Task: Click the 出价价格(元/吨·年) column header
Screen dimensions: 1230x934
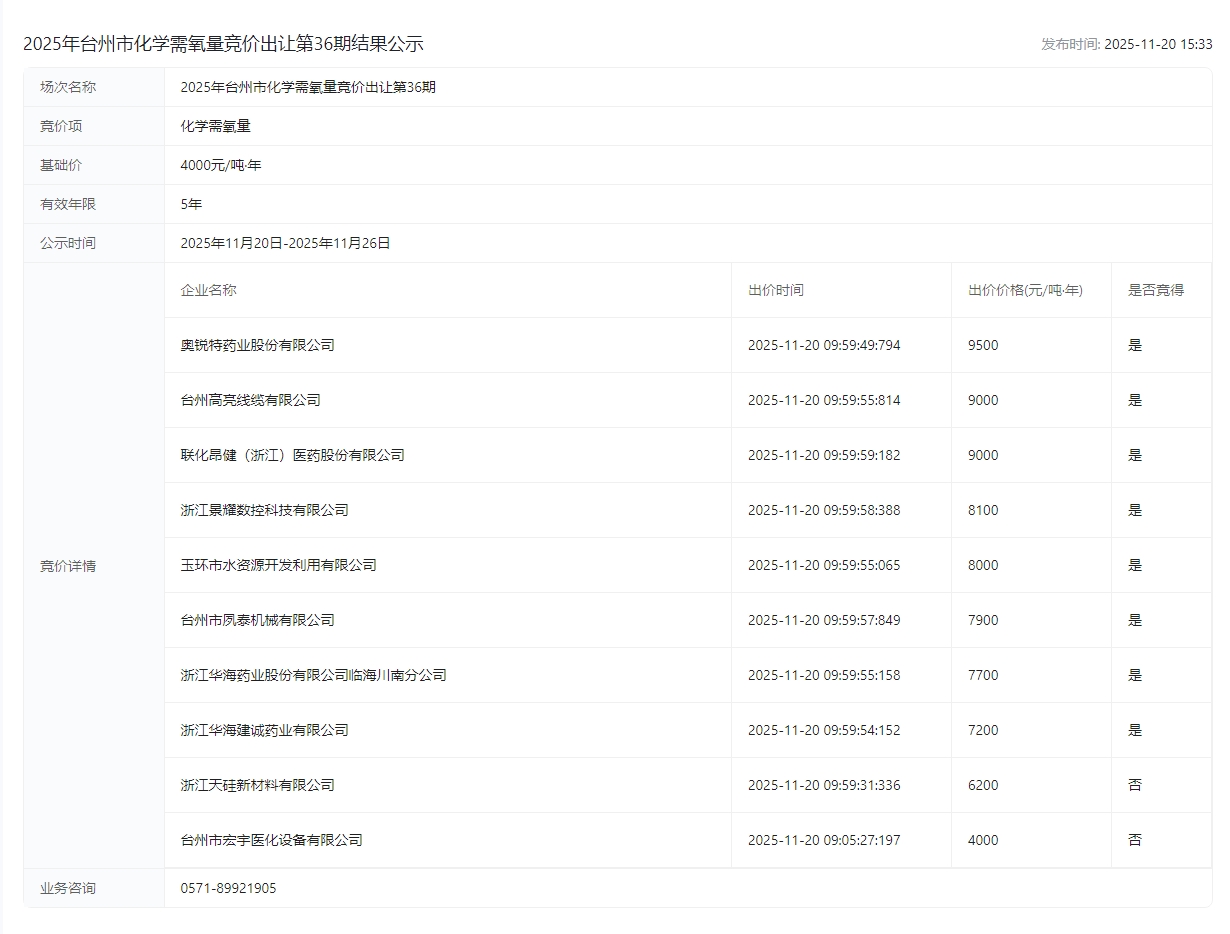Action: pos(1025,290)
